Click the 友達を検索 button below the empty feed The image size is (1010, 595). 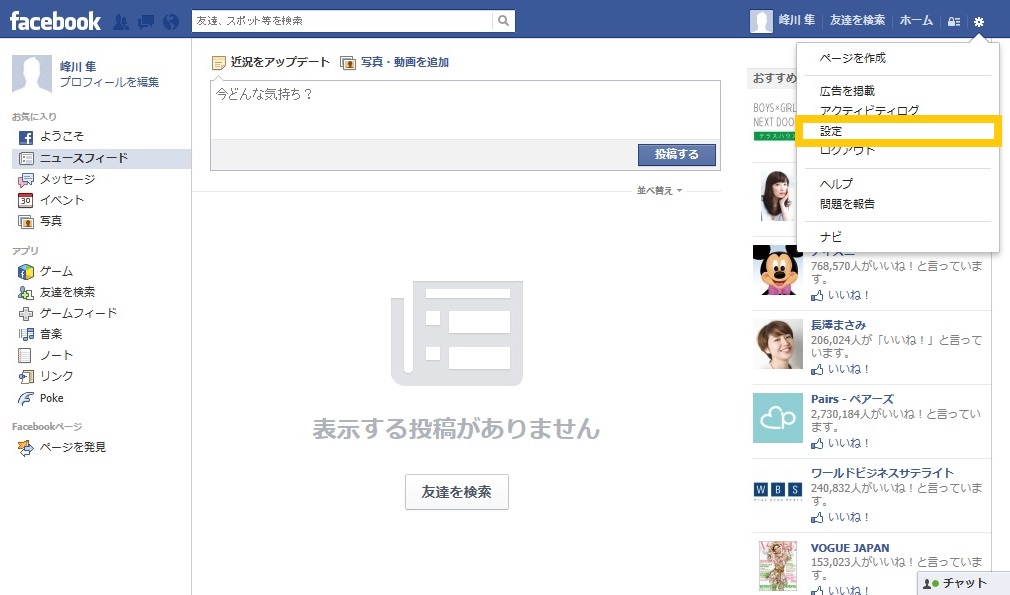pos(457,492)
